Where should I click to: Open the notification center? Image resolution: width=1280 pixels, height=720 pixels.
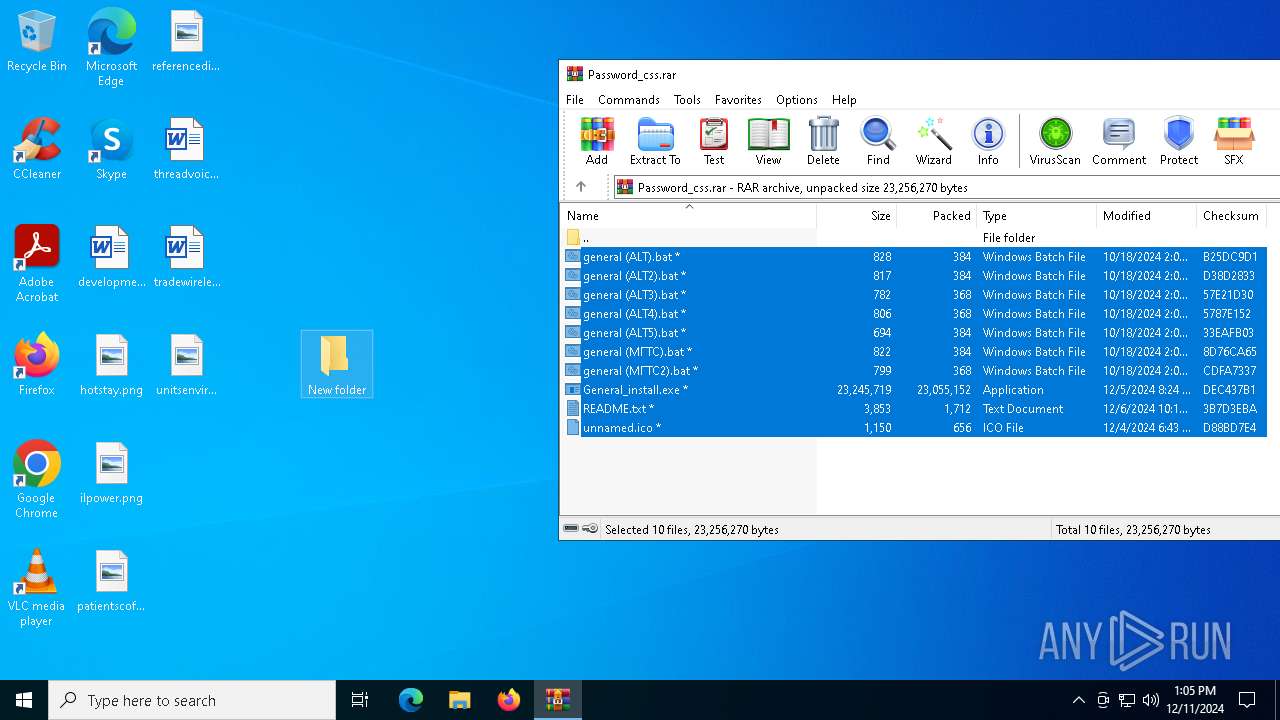click(x=1248, y=700)
